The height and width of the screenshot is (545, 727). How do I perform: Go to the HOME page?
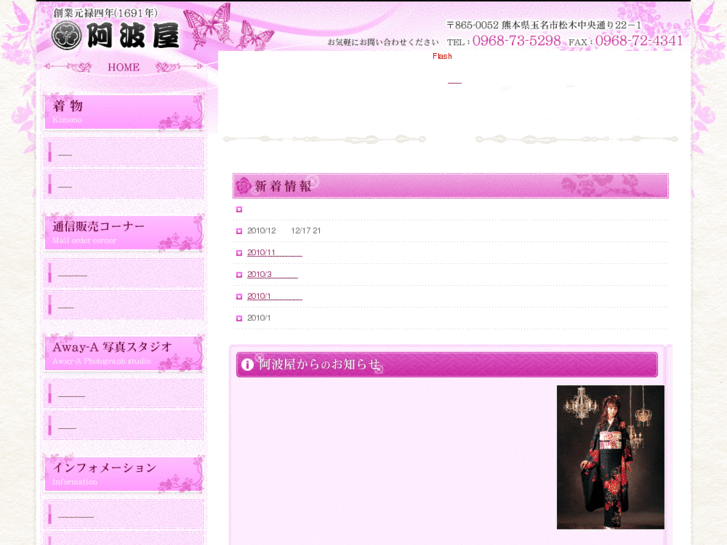(123, 67)
